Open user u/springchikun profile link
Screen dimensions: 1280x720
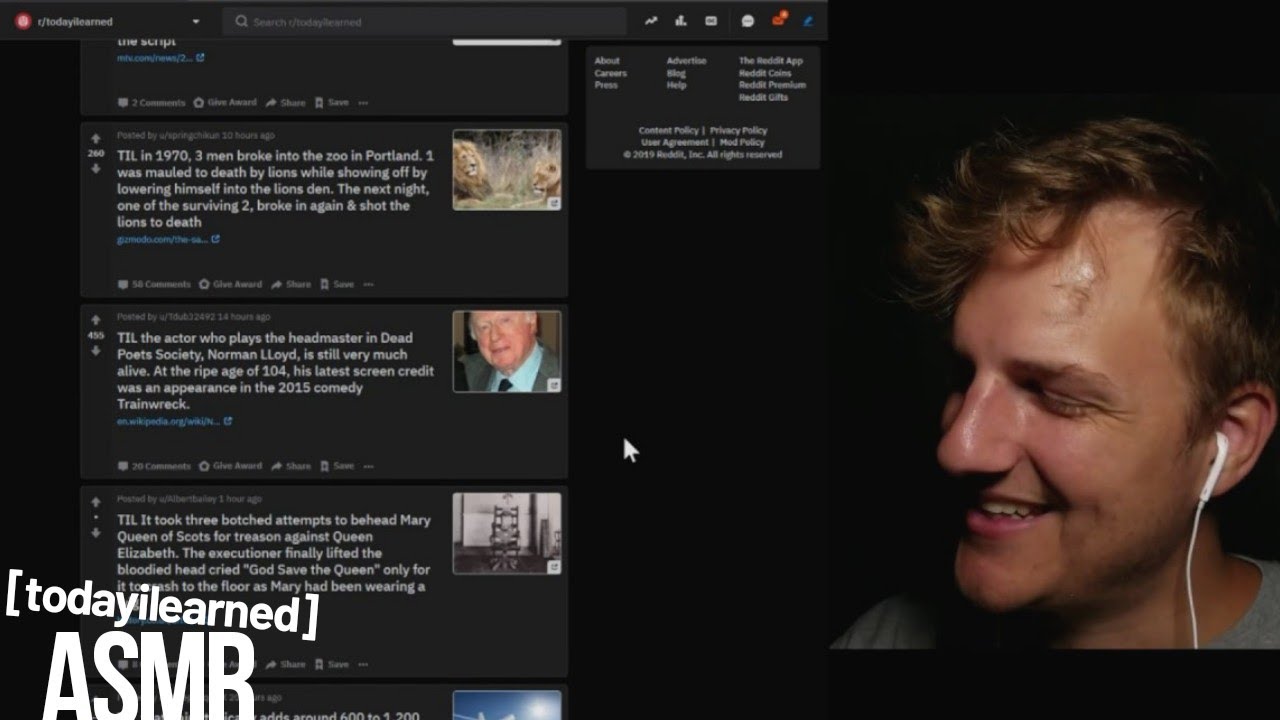[x=188, y=135]
